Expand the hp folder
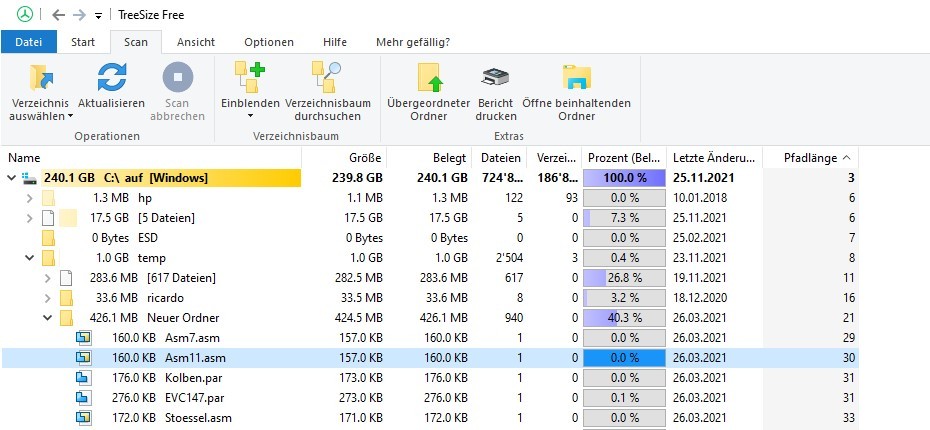This screenshot has height=430, width=930. pos(29,198)
